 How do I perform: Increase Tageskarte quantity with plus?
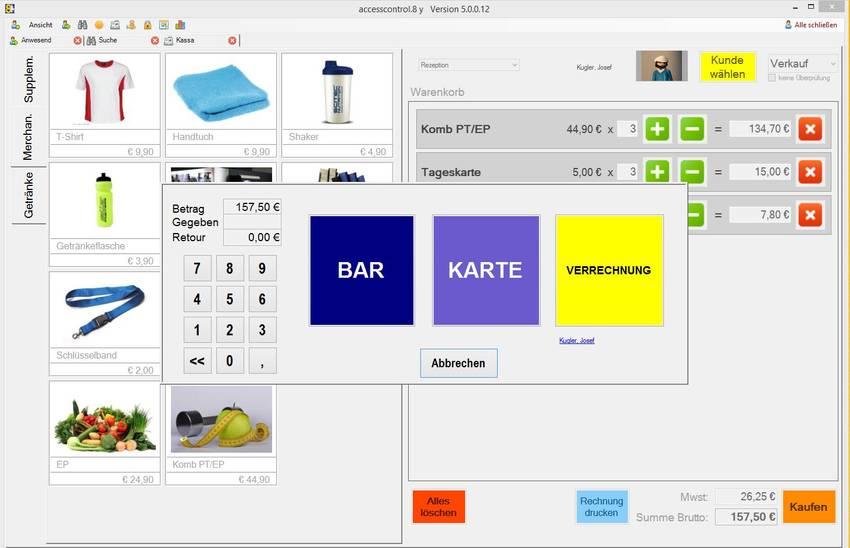pyautogui.click(x=657, y=171)
